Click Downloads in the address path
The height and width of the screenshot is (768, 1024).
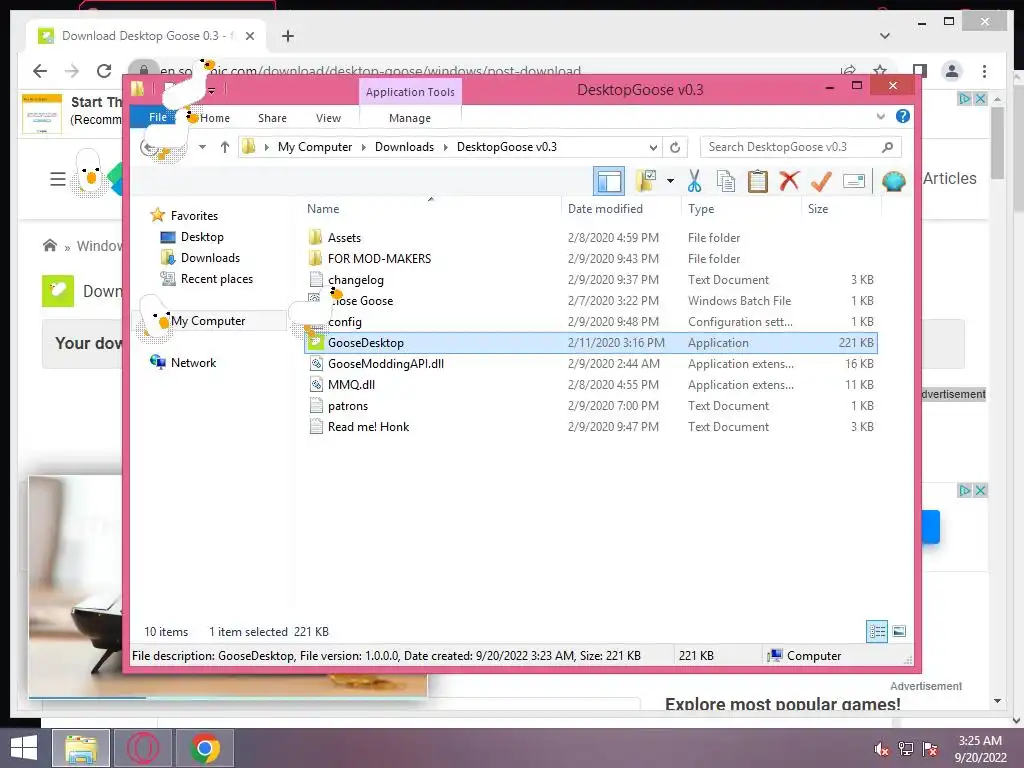[404, 147]
